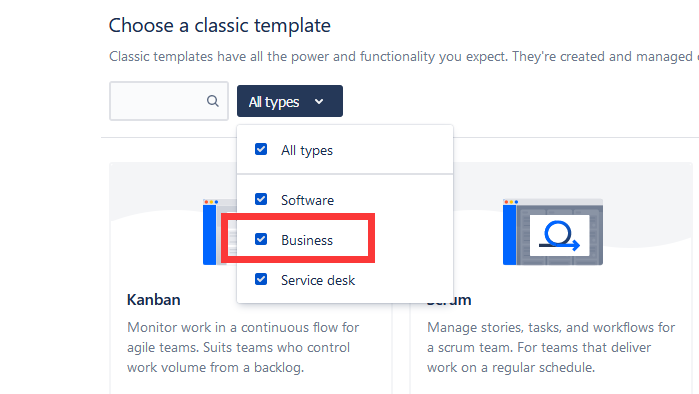The image size is (699, 394).
Task: Select the Business menu option label
Action: (x=307, y=240)
